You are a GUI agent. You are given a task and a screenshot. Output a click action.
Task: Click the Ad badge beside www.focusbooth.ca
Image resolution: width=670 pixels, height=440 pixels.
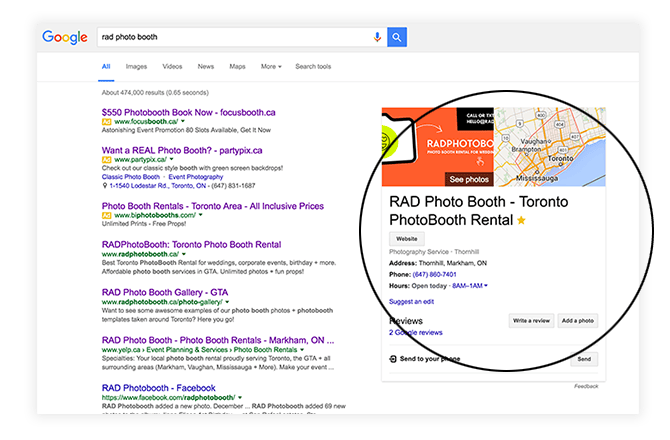pyautogui.click(x=106, y=122)
